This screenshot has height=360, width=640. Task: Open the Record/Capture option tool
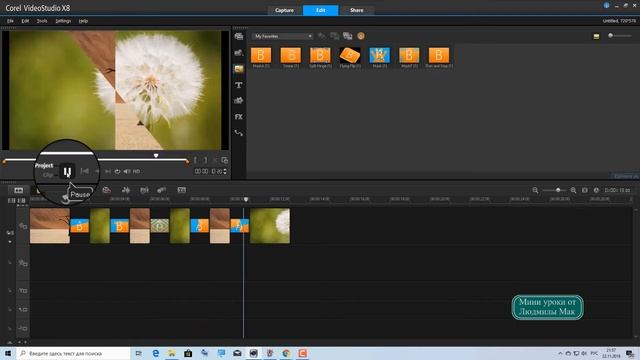[x=106, y=190]
